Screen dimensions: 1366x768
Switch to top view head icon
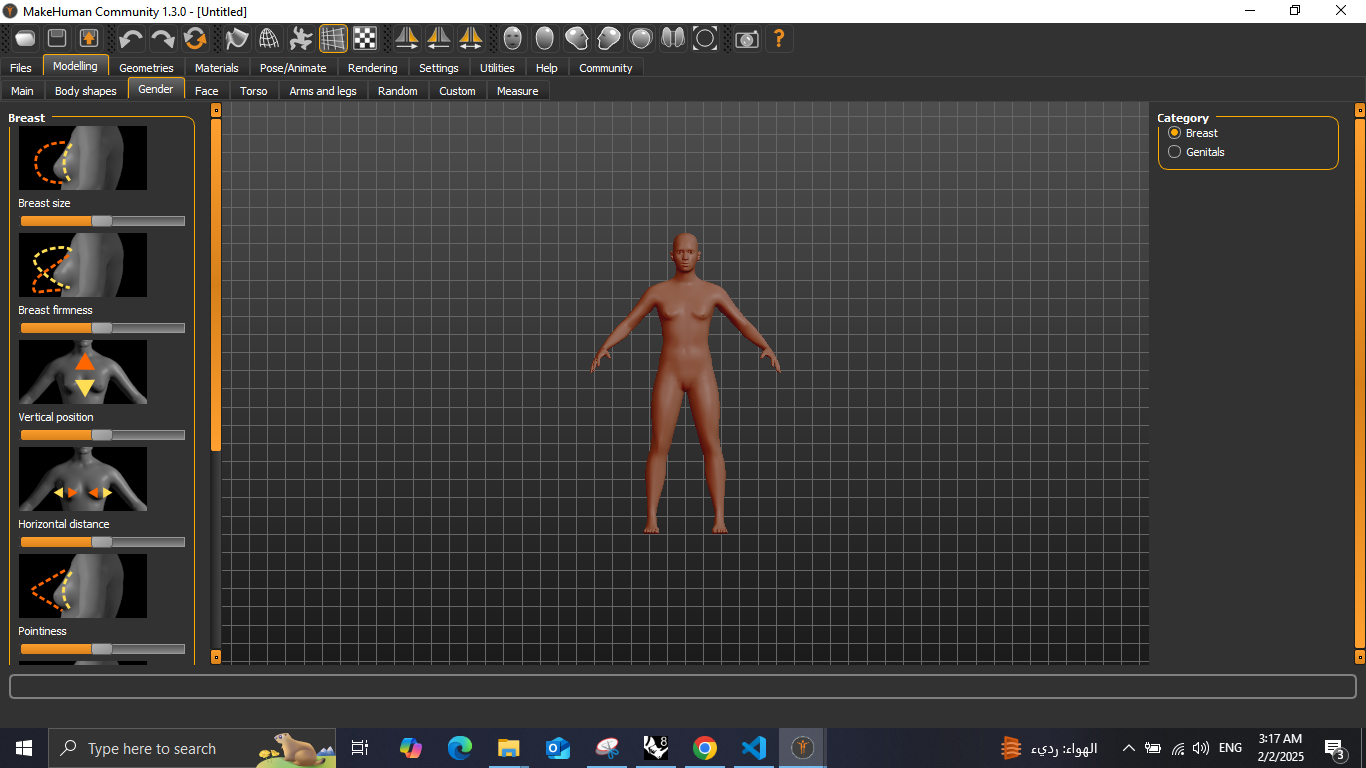[x=641, y=39]
